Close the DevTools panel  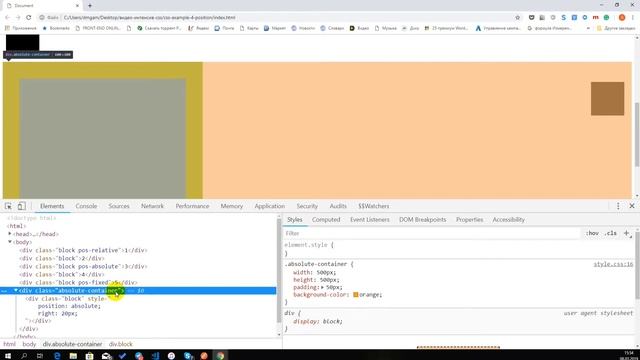632,206
